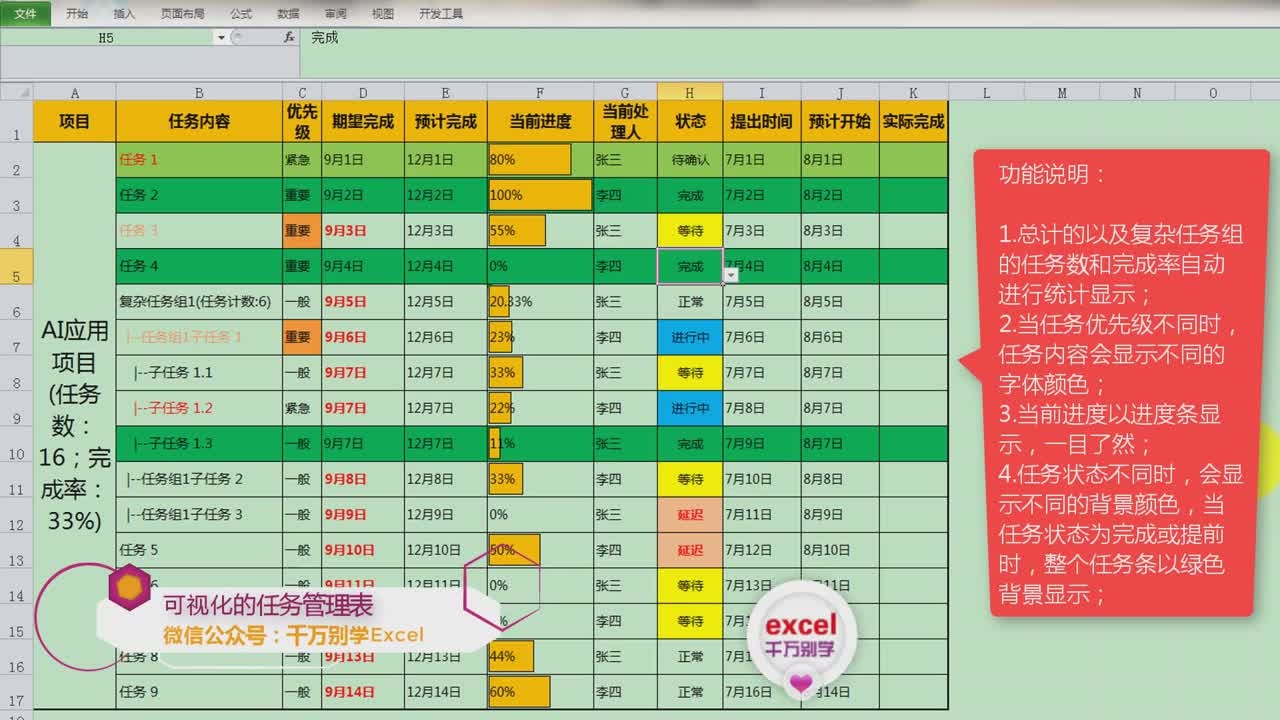This screenshot has width=1280, height=720.
Task: Click the 55% progress bar cell
Action: click(x=540, y=231)
